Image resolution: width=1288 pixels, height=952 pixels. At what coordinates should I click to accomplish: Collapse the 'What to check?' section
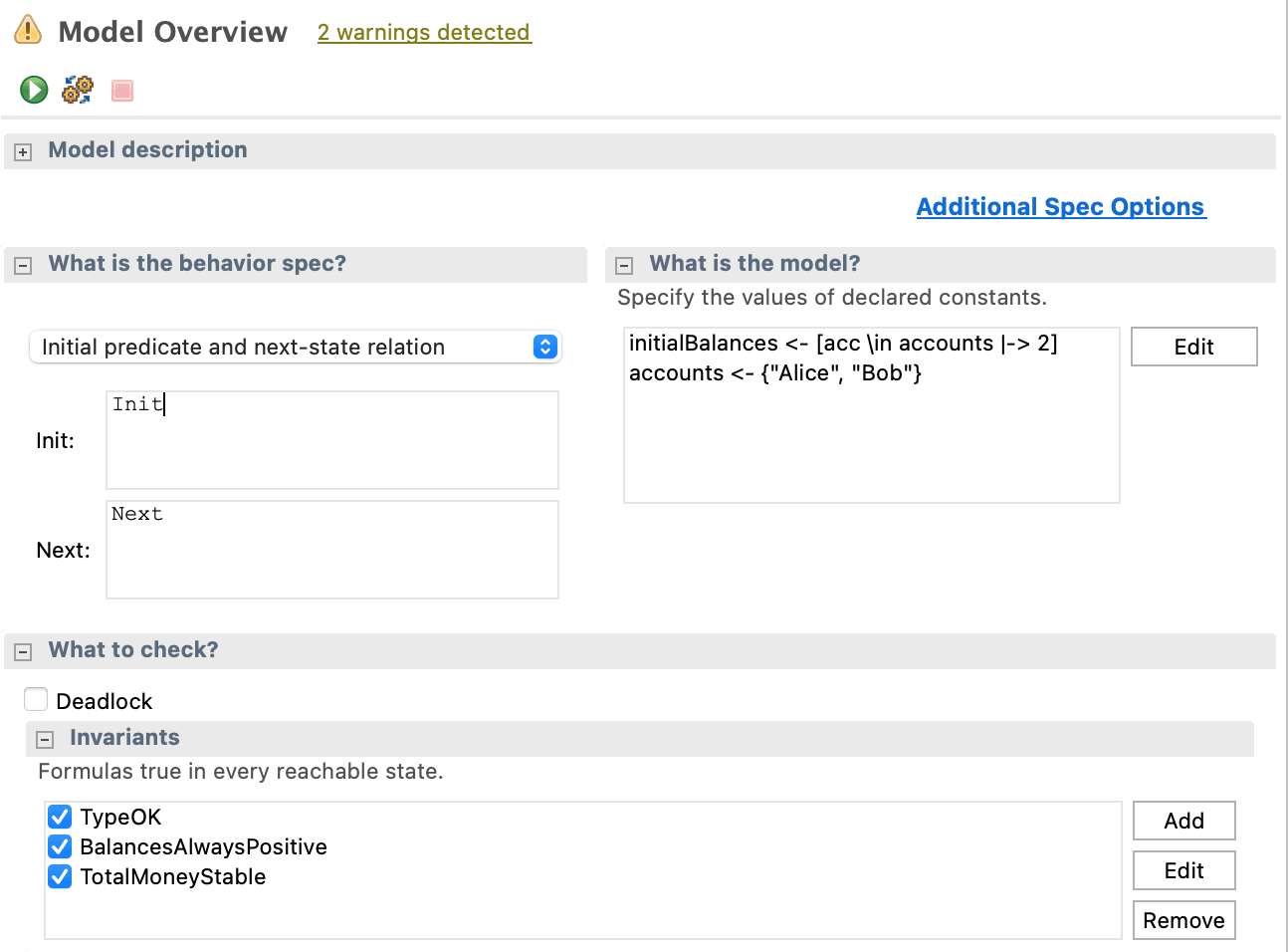(23, 651)
